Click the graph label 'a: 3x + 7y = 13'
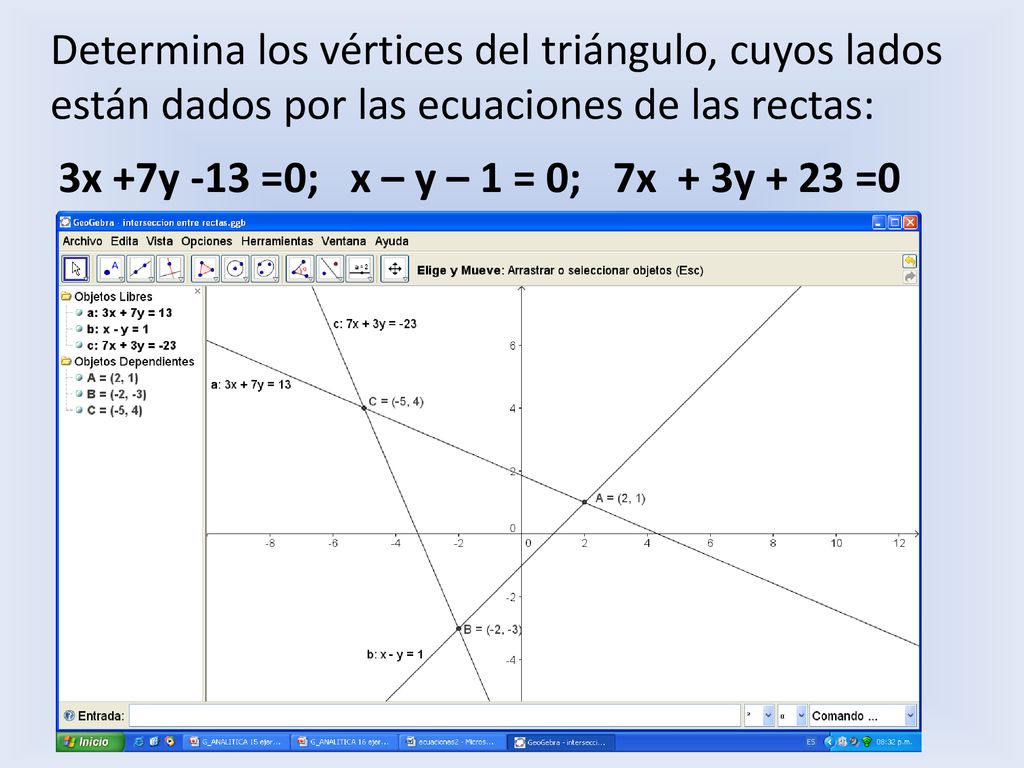This screenshot has width=1024, height=768. 251,385
